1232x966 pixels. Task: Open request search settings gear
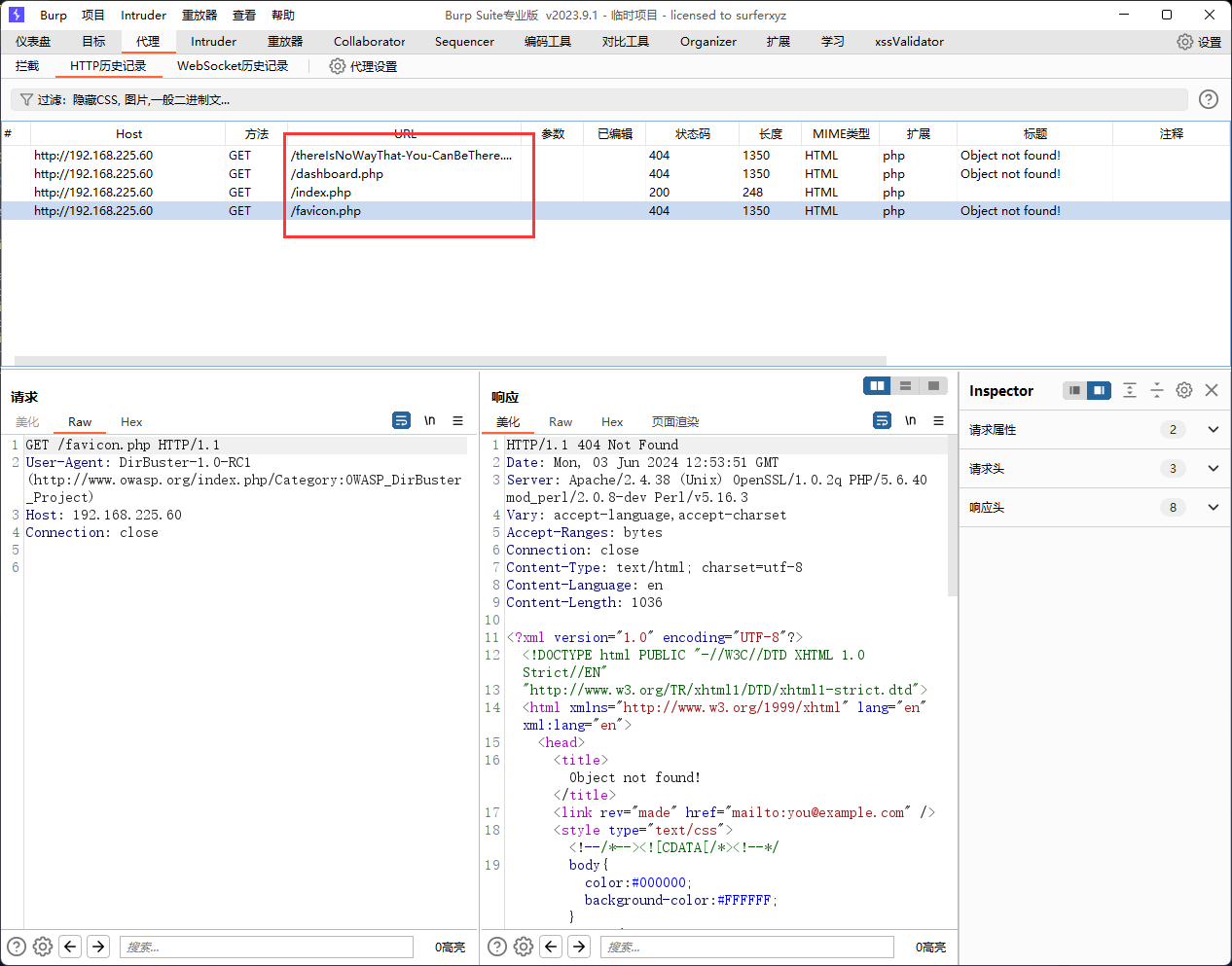click(x=43, y=946)
